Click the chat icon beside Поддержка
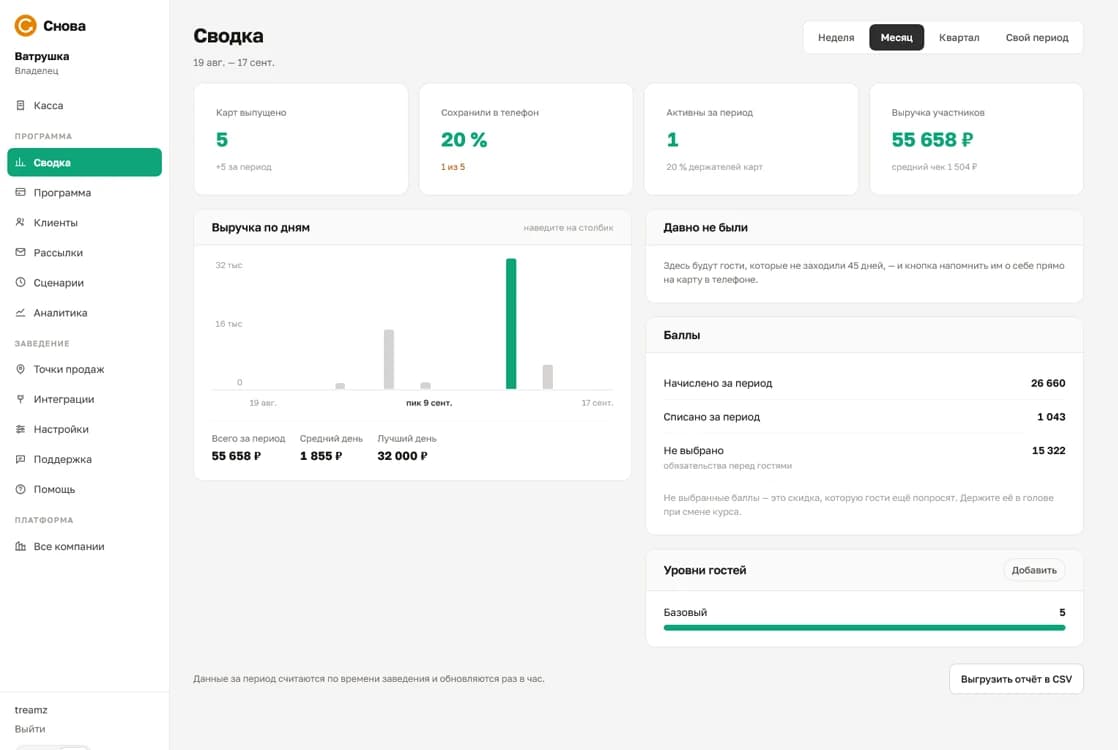This screenshot has width=1118, height=750. tap(20, 459)
